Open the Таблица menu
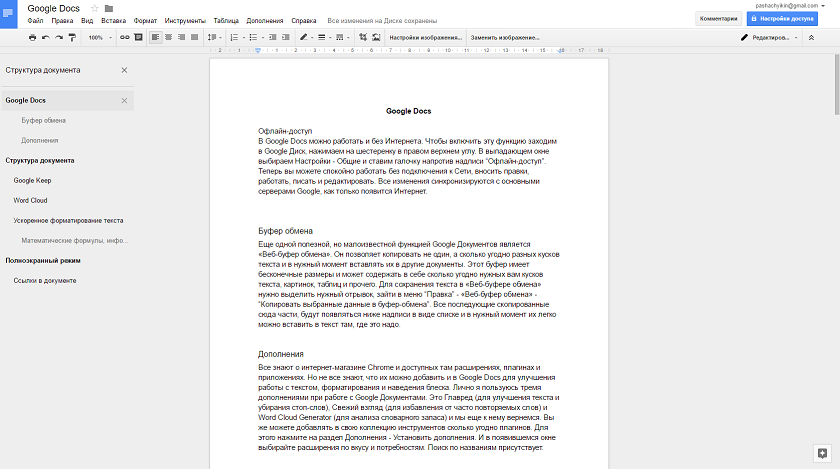 coord(226,21)
